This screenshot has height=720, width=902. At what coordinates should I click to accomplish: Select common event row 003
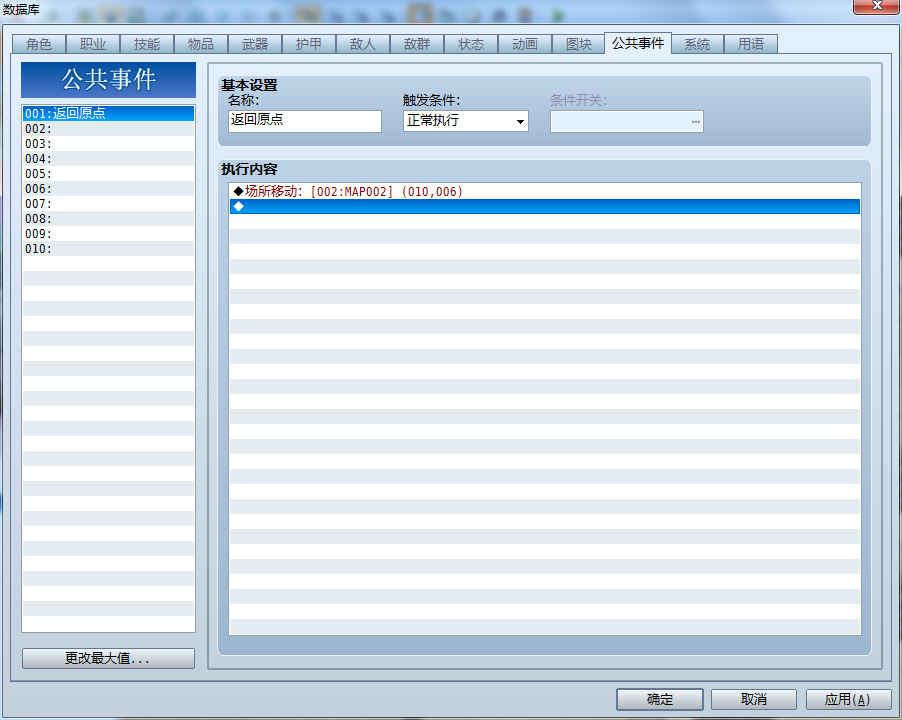click(x=108, y=143)
